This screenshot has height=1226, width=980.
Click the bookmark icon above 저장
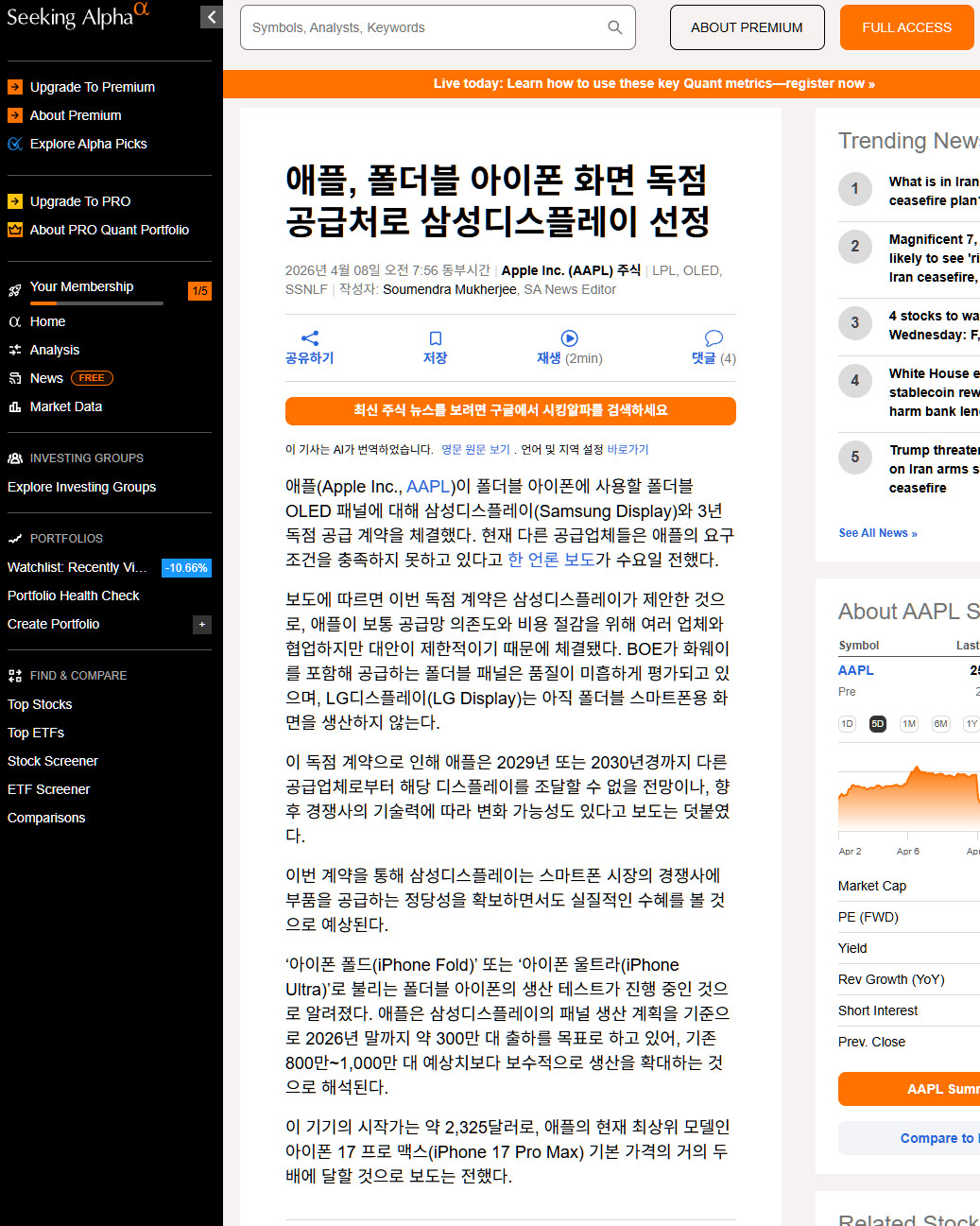pyautogui.click(x=436, y=338)
